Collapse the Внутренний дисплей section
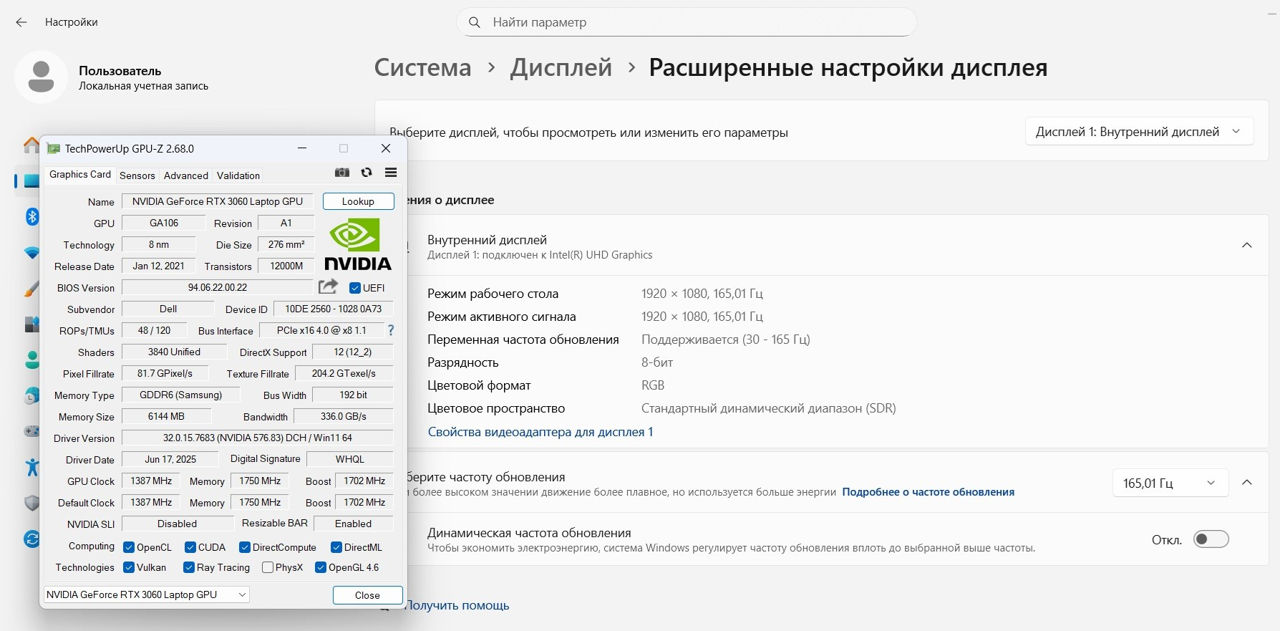The height and width of the screenshot is (631, 1280). (1247, 245)
